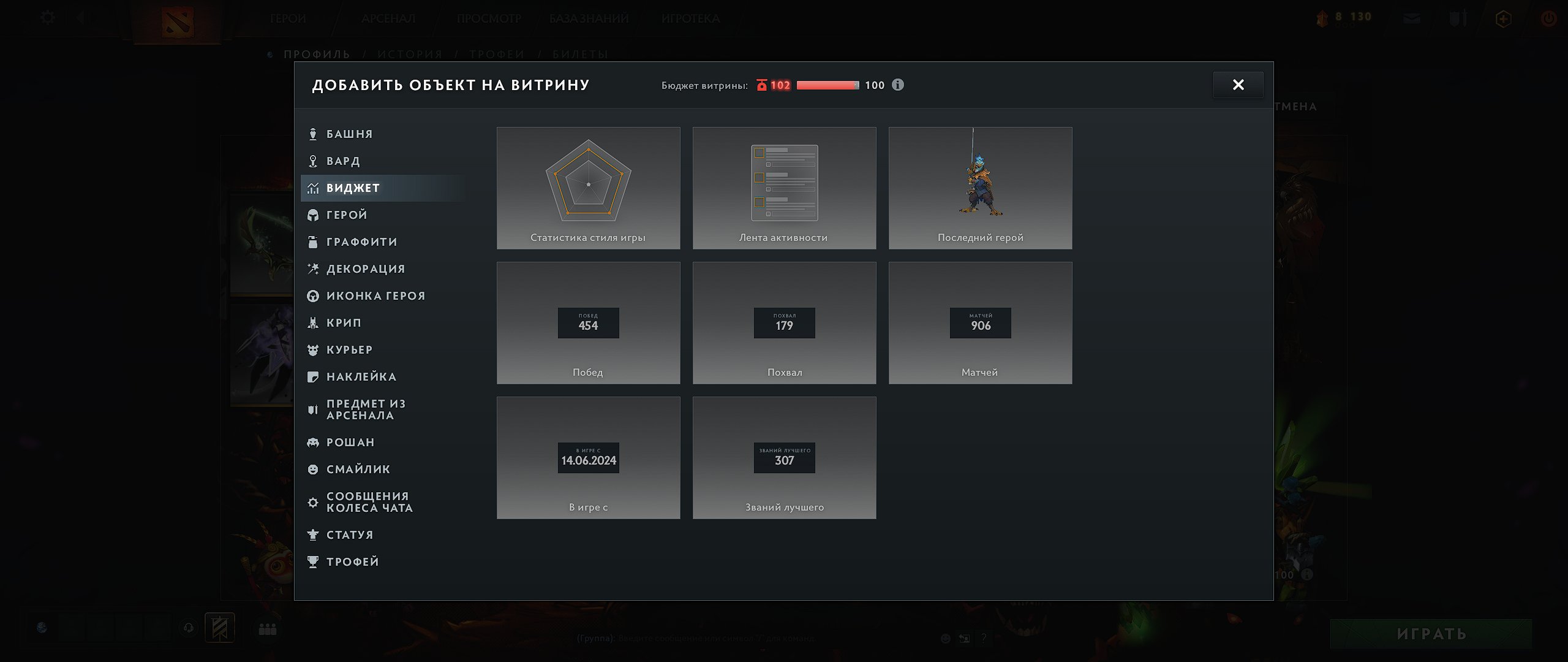
Task: Click the creep icon next to Крип
Action: pyautogui.click(x=313, y=322)
